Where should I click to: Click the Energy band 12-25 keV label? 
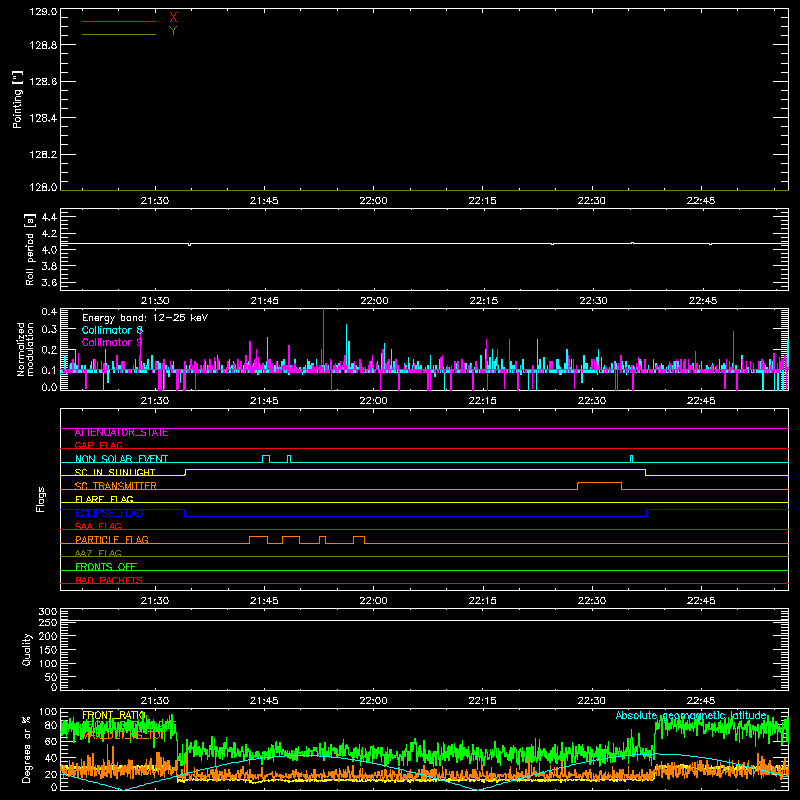click(x=145, y=318)
